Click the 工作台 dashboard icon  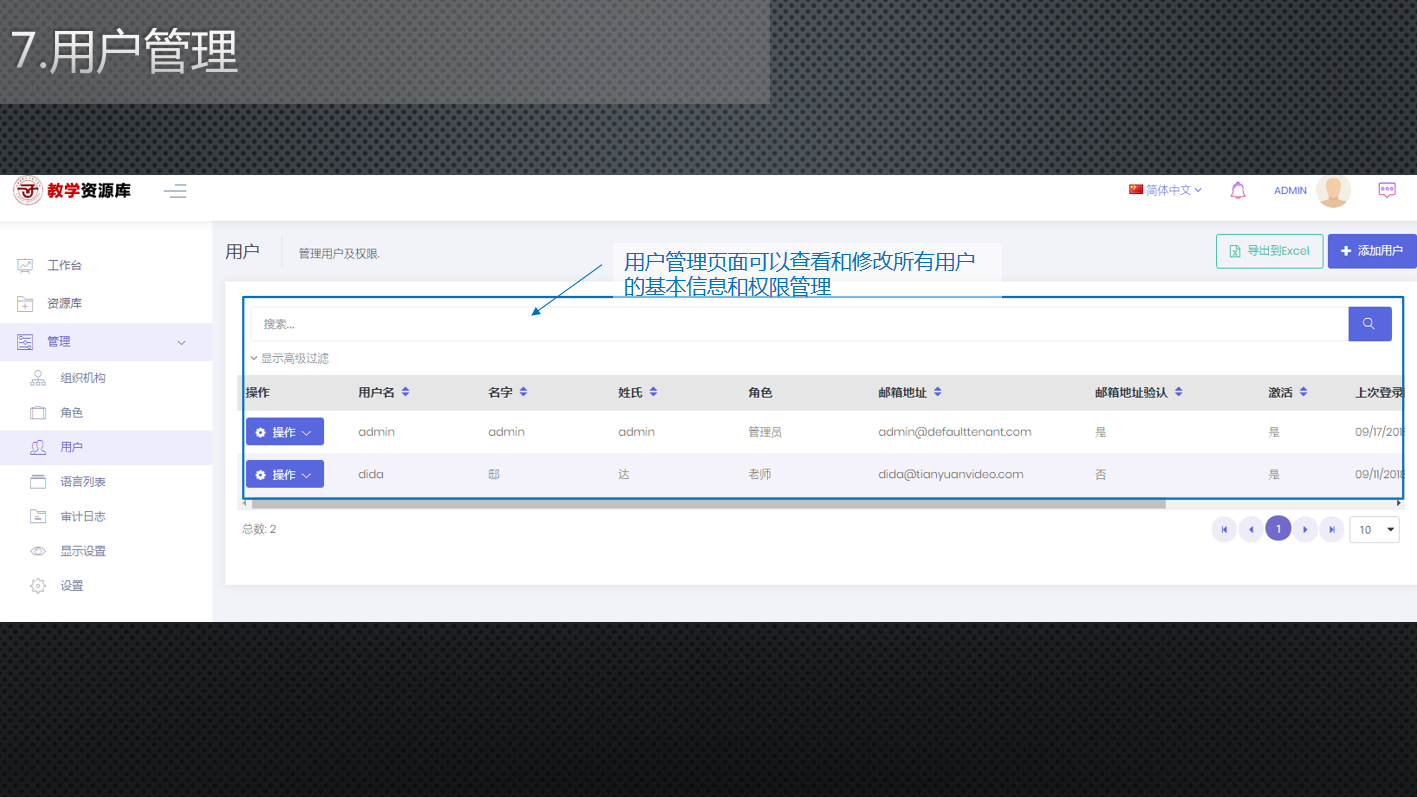[25, 266]
